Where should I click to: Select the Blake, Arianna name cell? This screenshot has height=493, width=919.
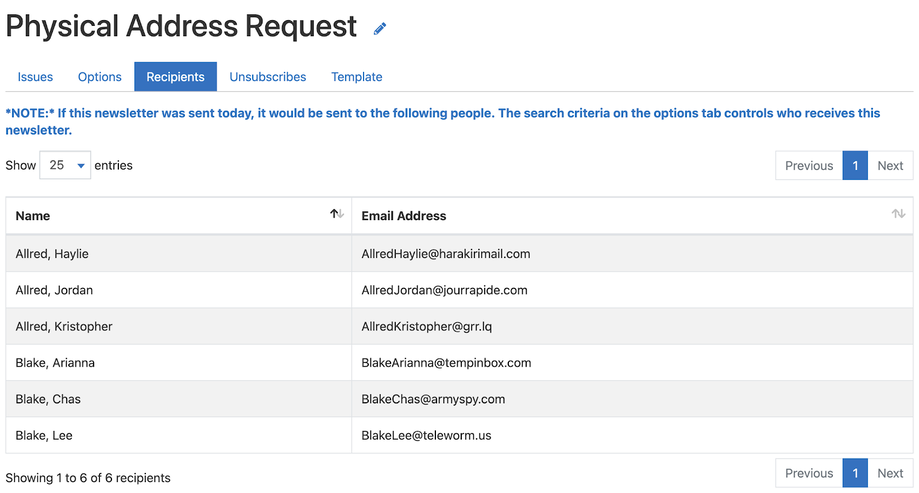click(x=179, y=363)
